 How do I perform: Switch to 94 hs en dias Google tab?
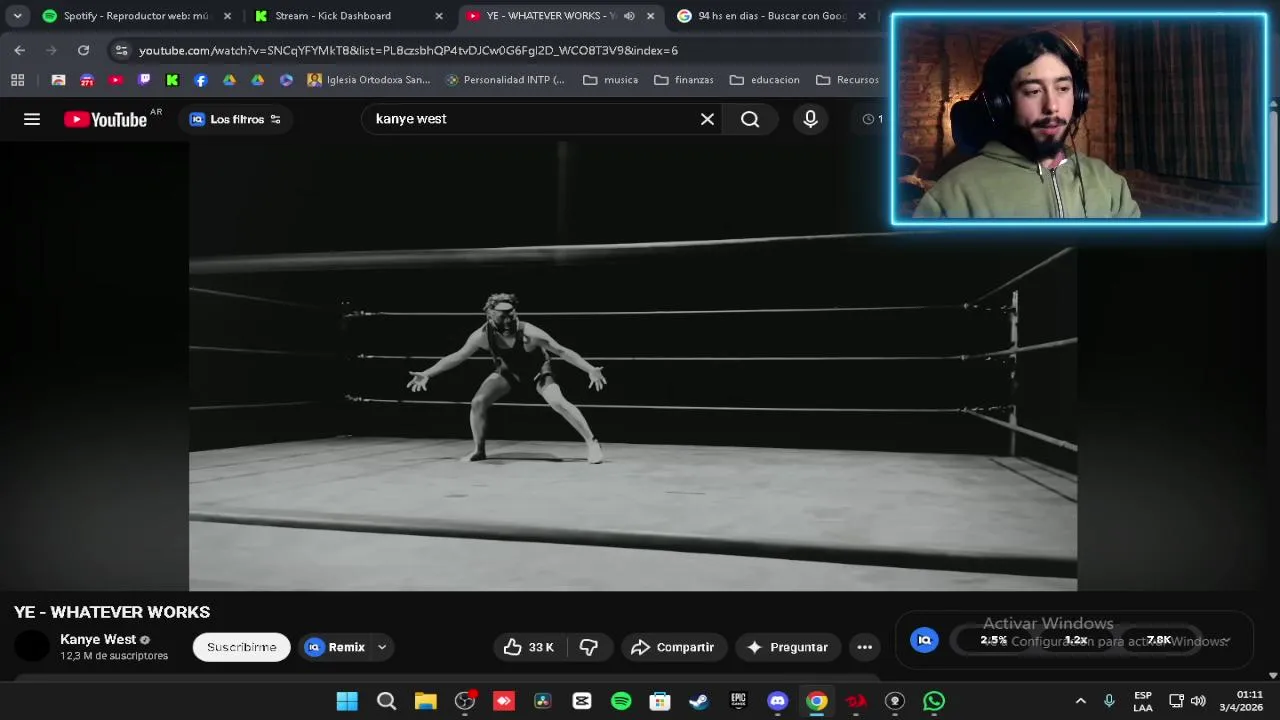(770, 16)
